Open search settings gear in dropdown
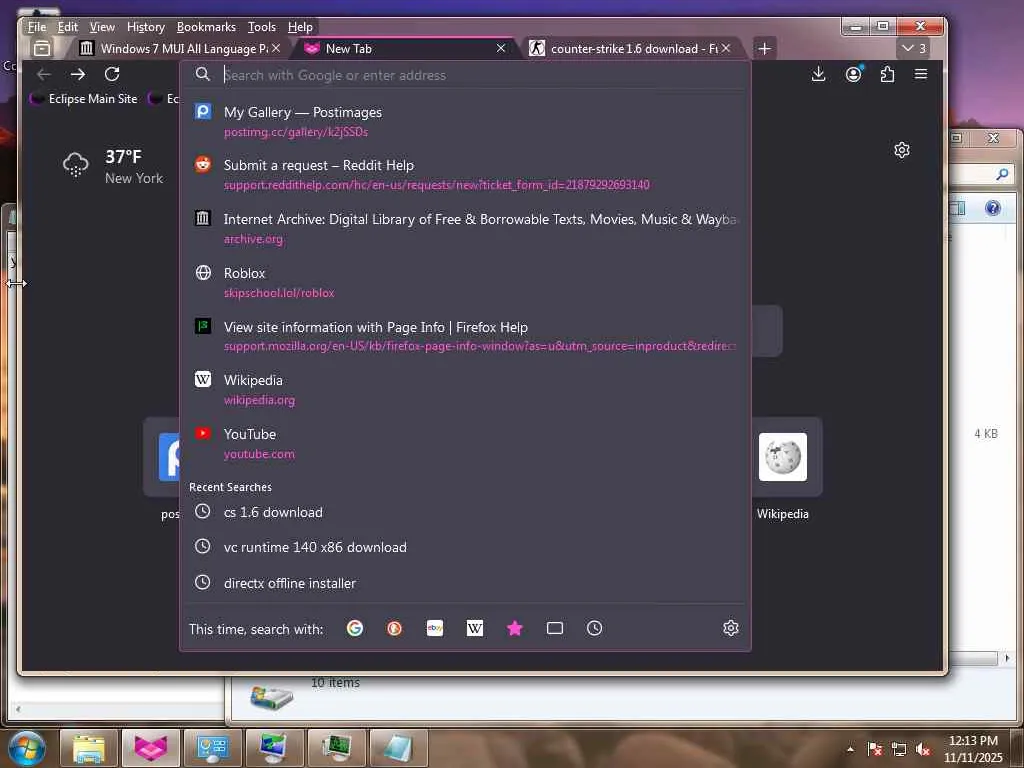Screen dimensions: 1024x768 coord(731,628)
